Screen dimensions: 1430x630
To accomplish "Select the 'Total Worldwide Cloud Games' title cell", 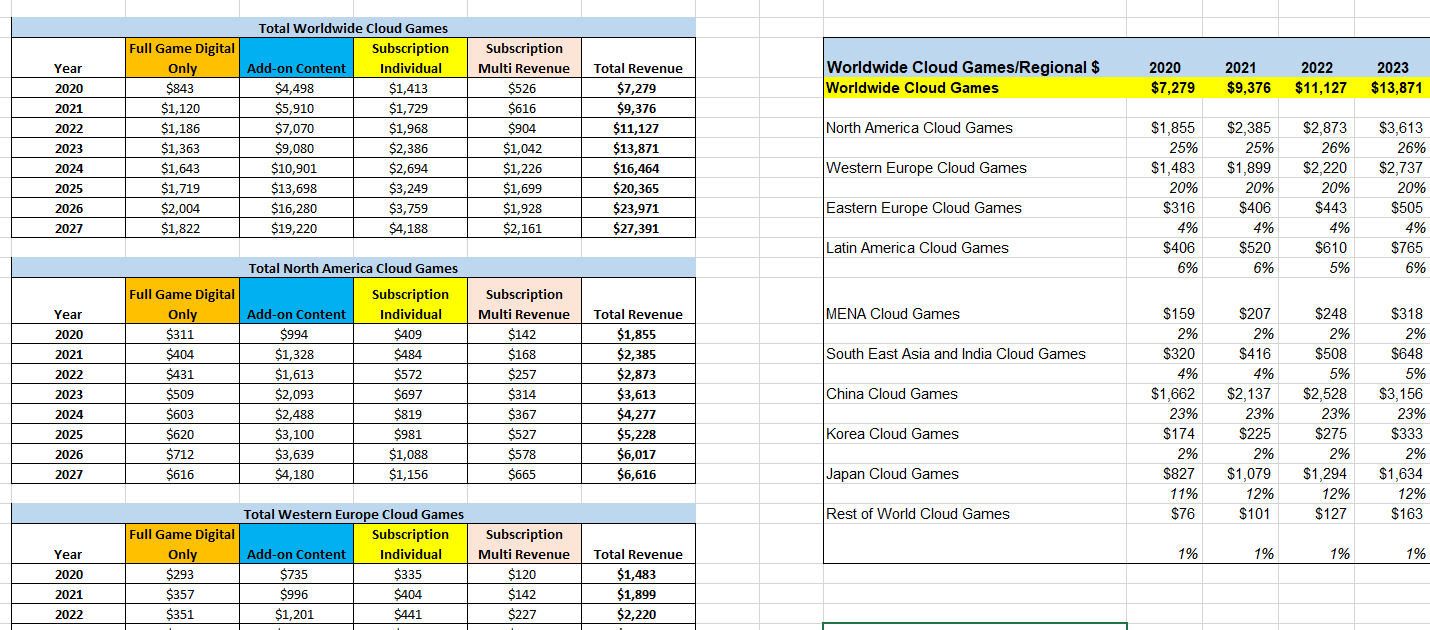I will tap(353, 28).
